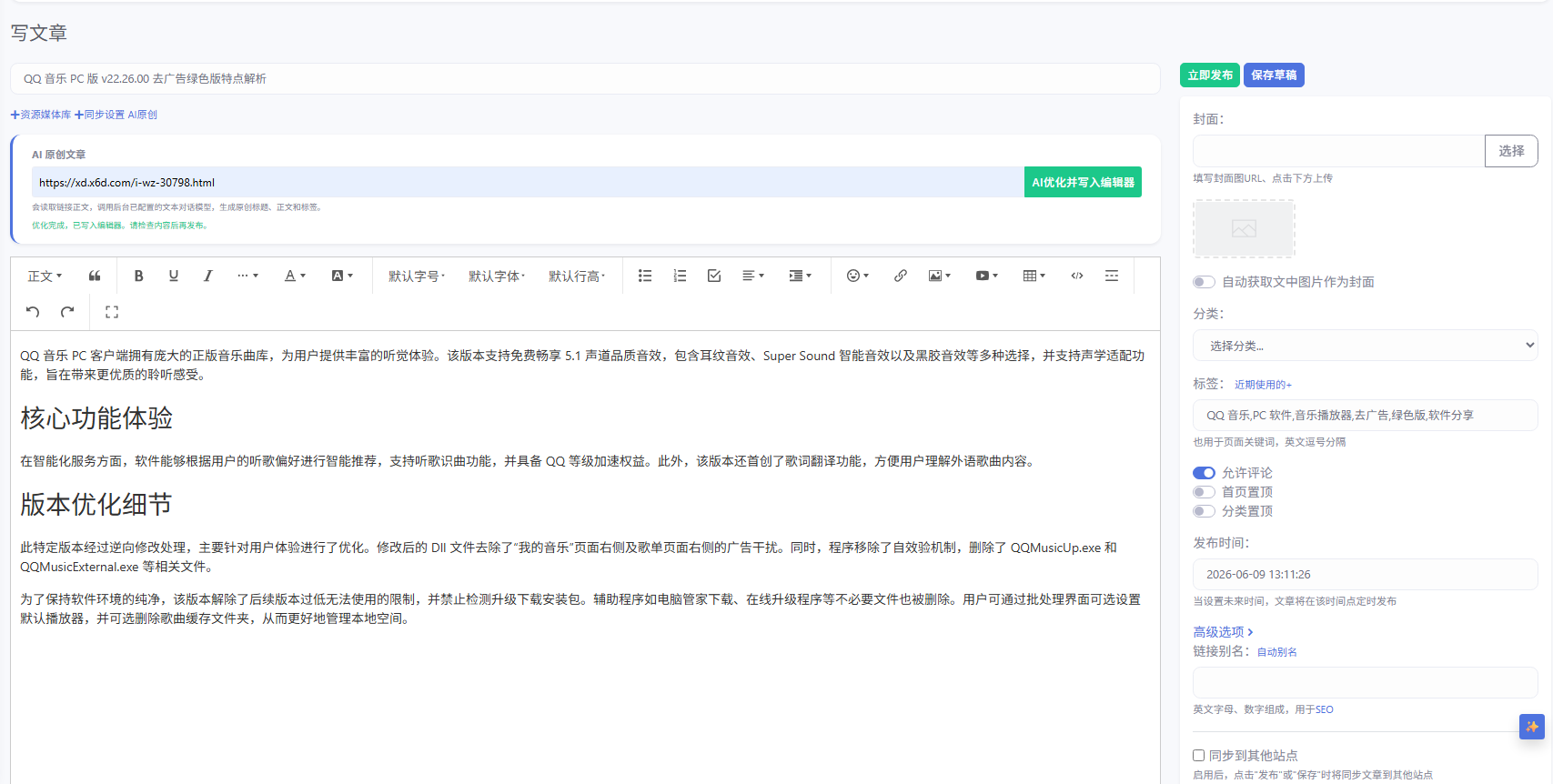Click the AI优化并写入编辑器 button

tap(1083, 182)
